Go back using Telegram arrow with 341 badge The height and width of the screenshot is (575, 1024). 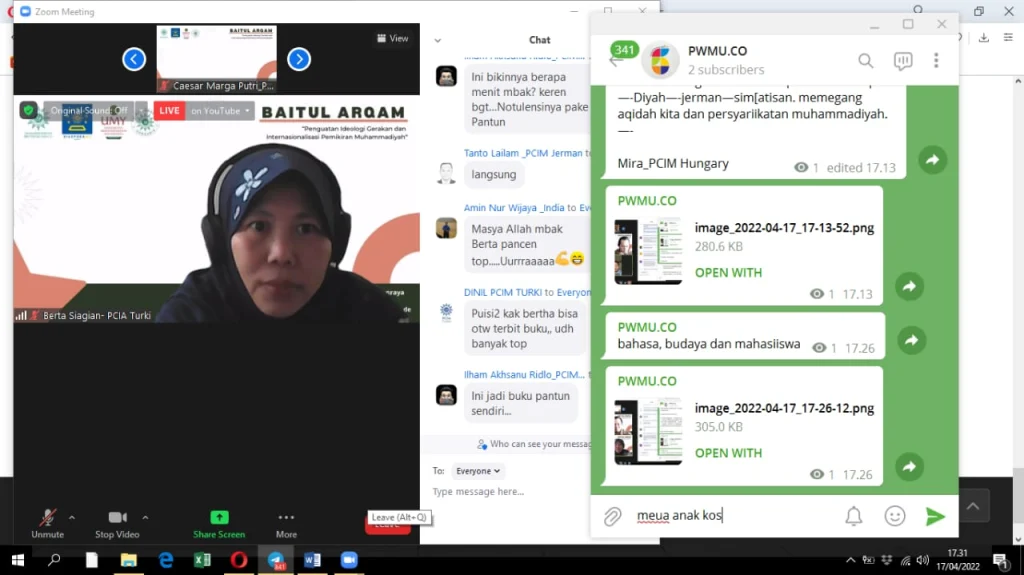[x=616, y=61]
